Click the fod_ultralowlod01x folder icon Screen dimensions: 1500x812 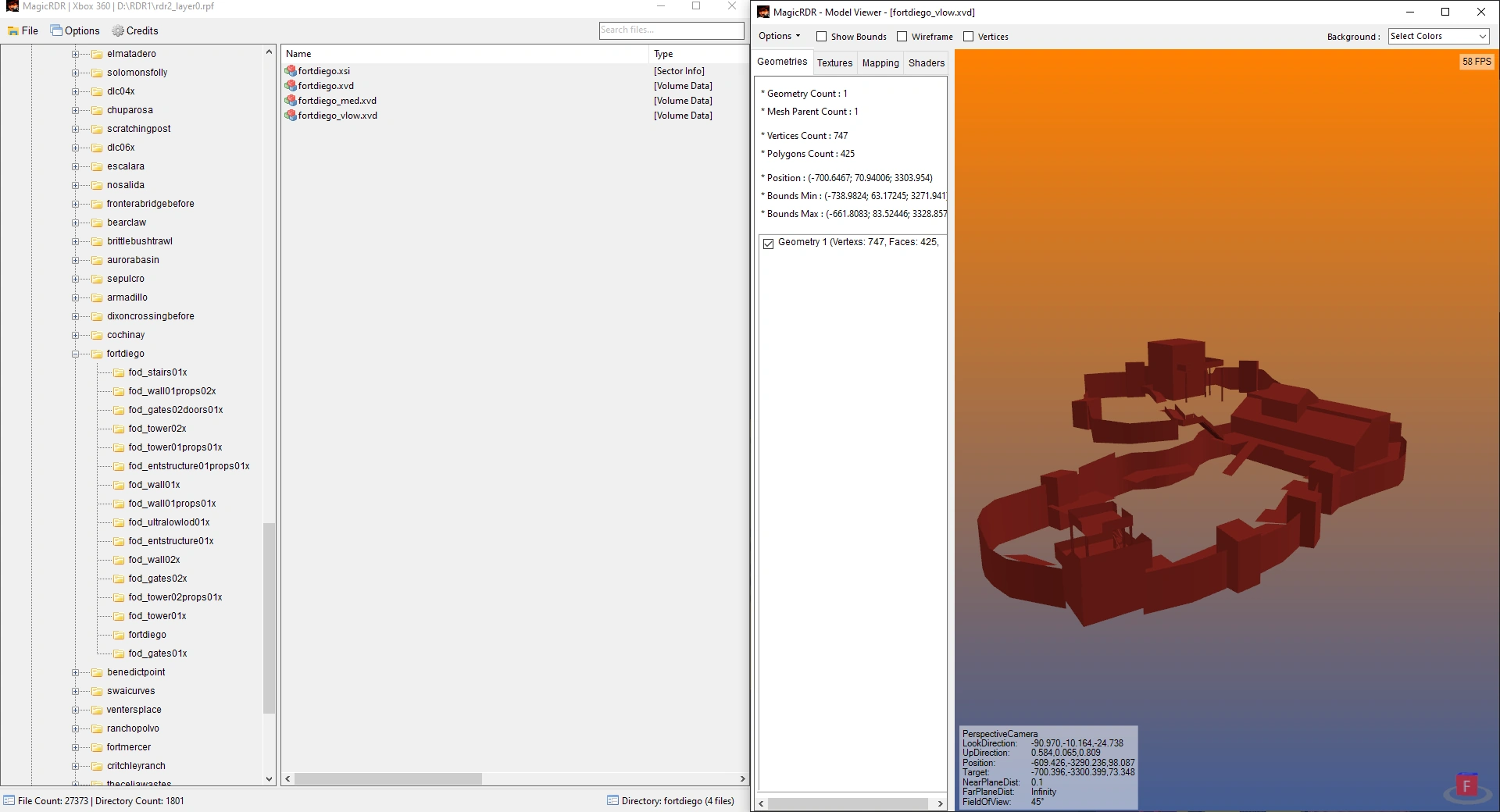(119, 522)
